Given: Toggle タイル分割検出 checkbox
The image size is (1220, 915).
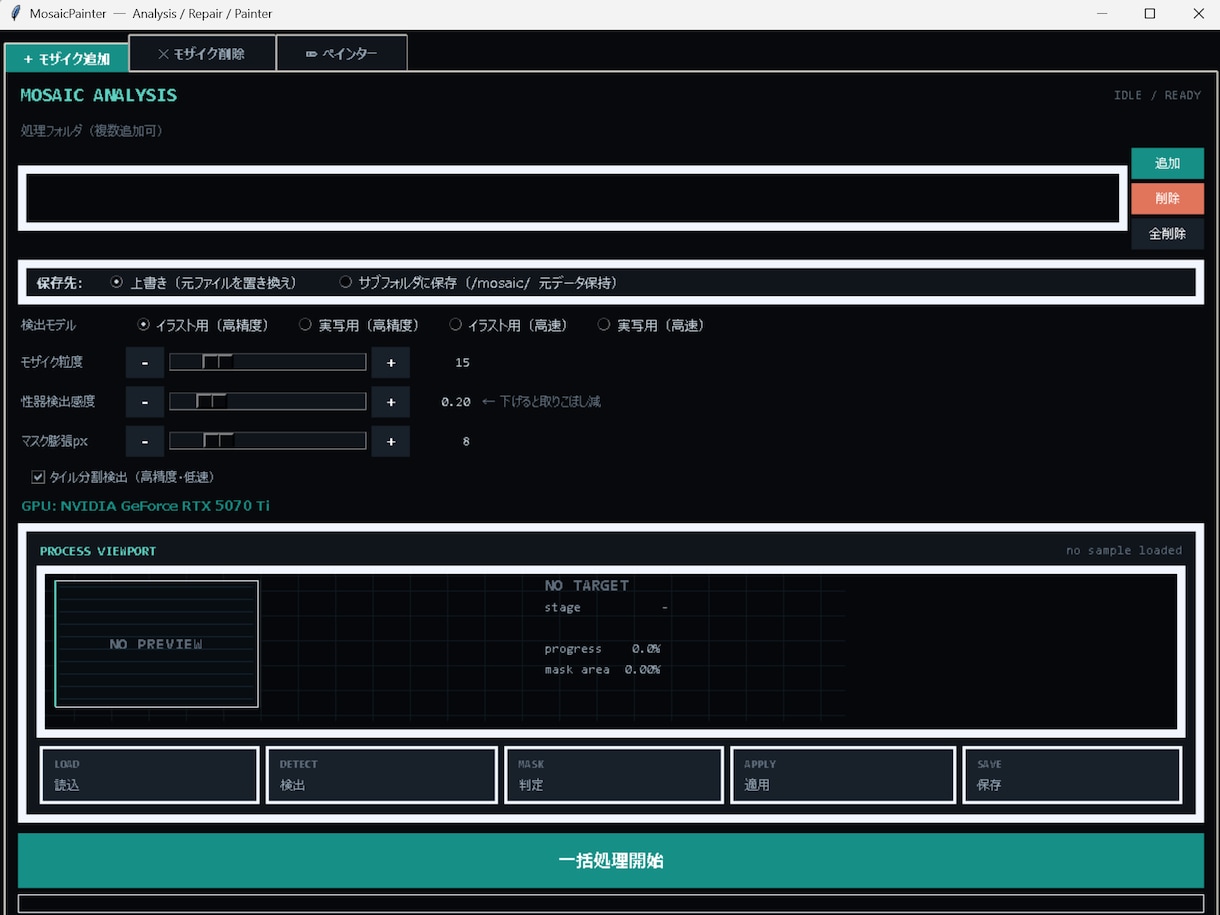Looking at the screenshot, I should (x=39, y=477).
